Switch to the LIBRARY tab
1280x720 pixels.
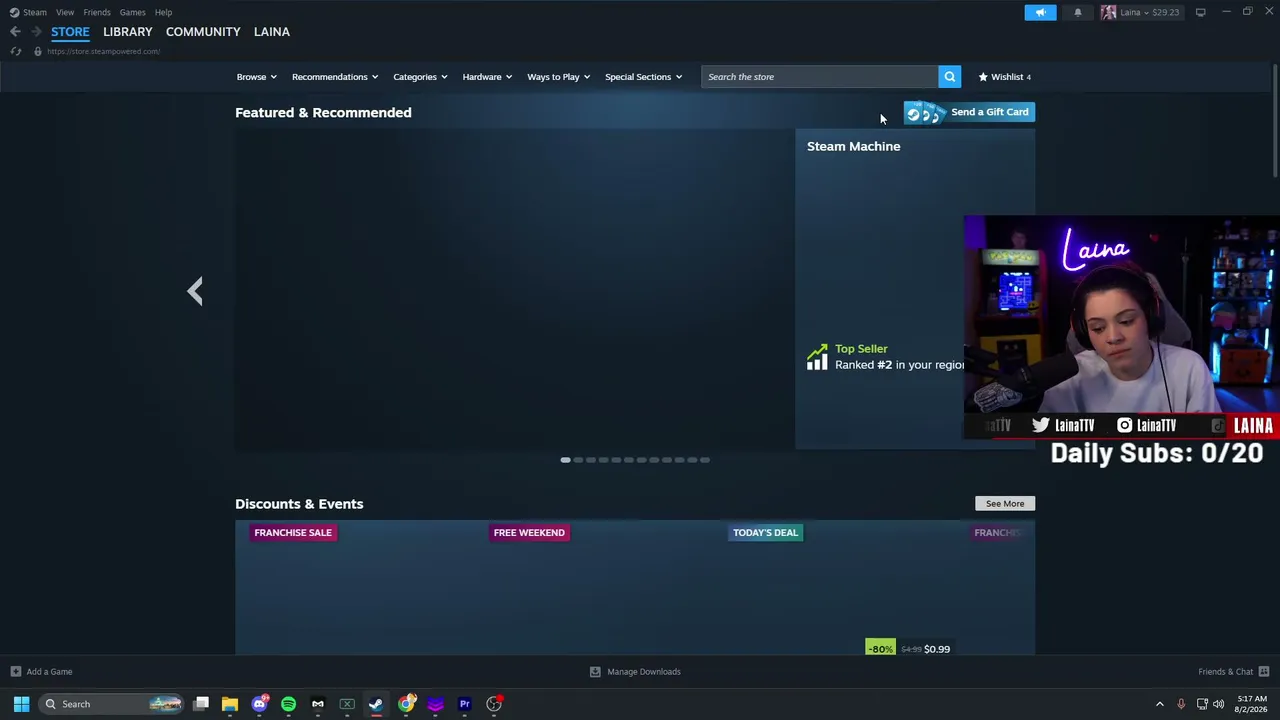(x=128, y=32)
